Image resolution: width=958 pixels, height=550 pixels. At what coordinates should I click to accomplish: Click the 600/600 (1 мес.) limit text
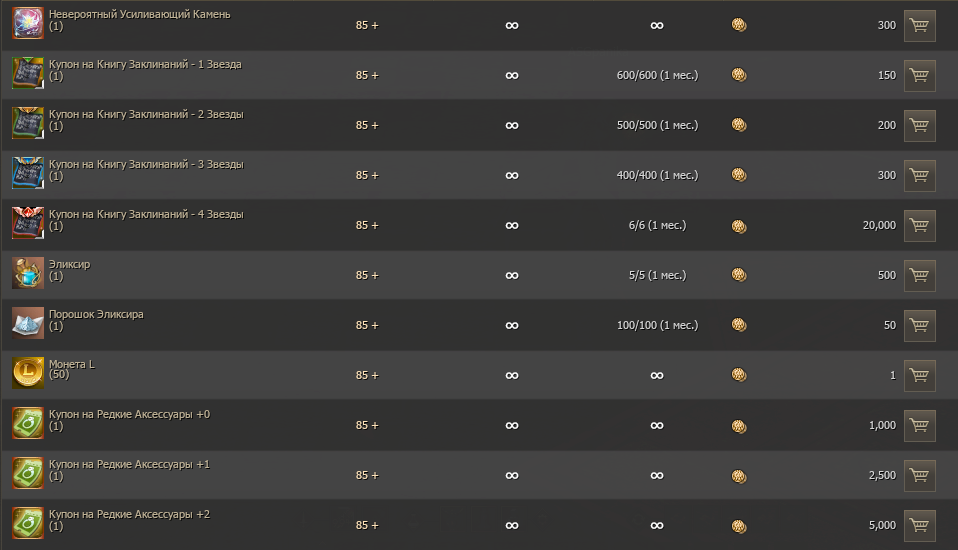[x=657, y=75]
